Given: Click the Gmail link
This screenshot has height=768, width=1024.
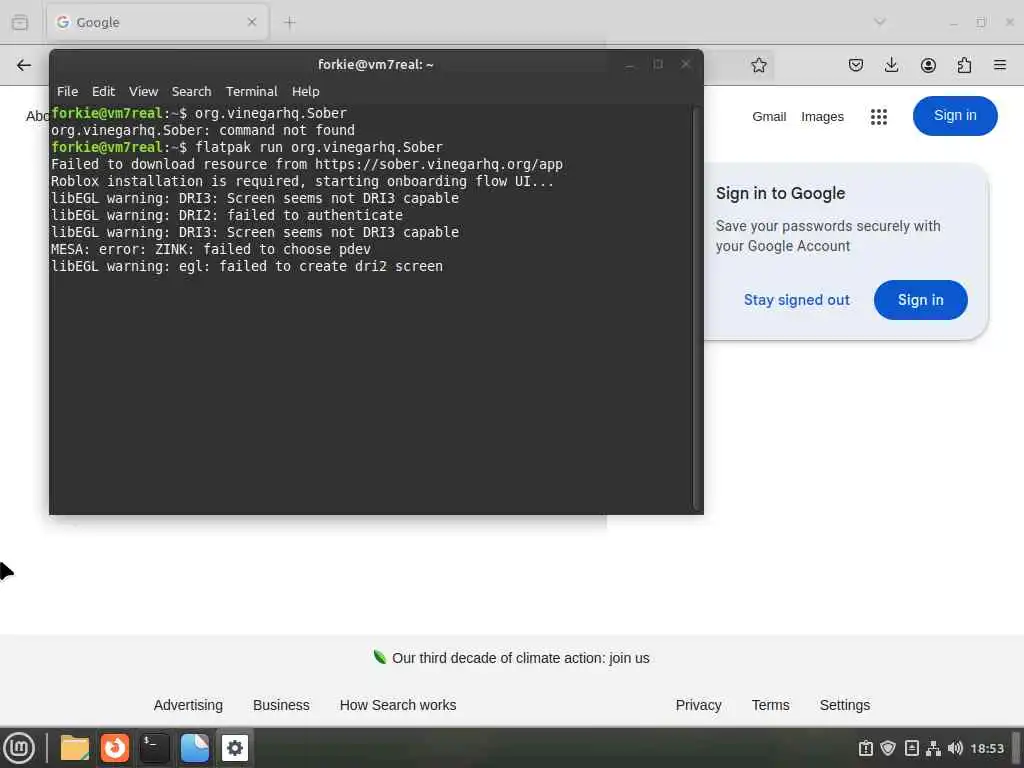Looking at the screenshot, I should pyautogui.click(x=769, y=116).
